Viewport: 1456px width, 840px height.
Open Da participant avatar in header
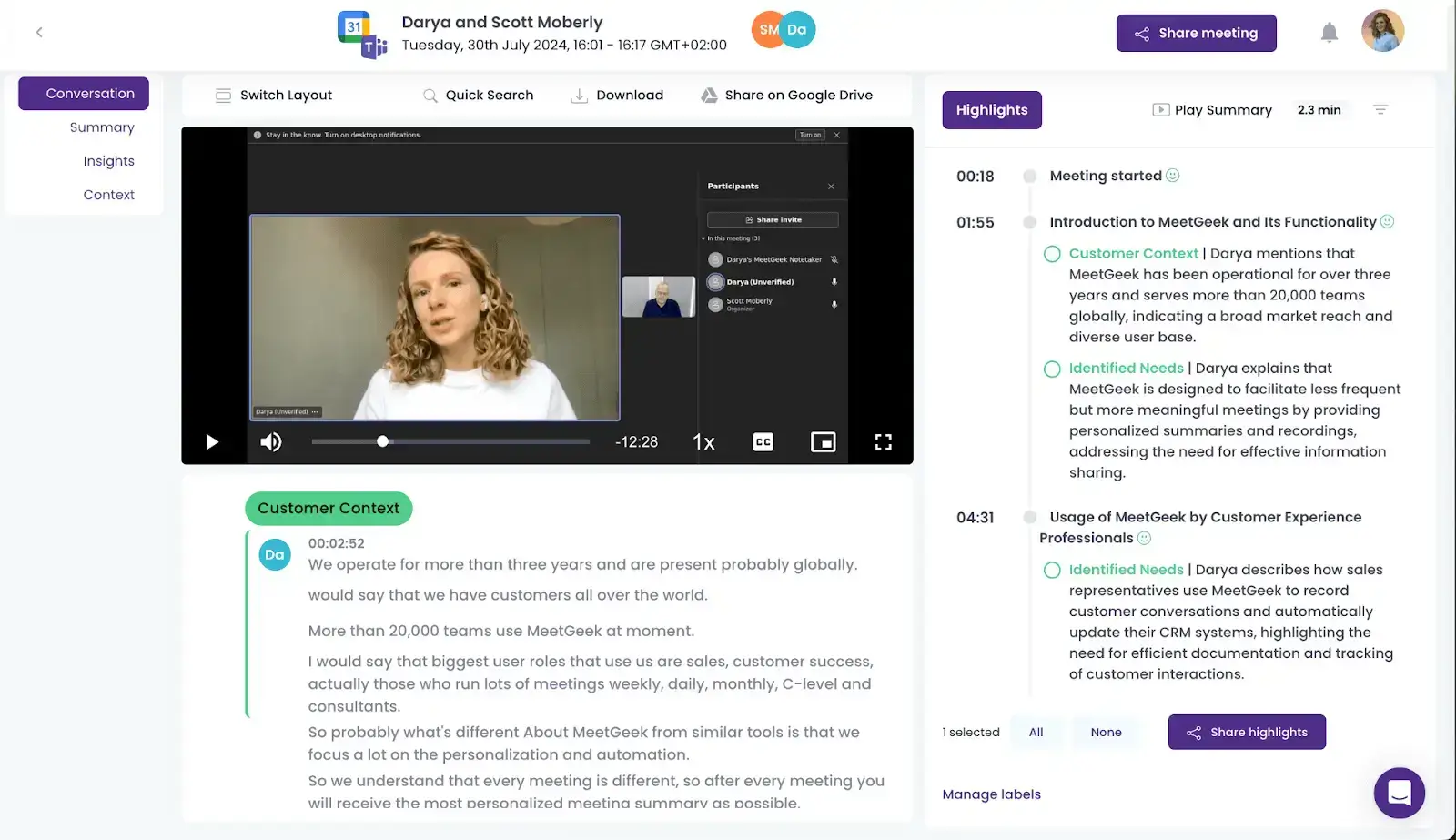click(797, 30)
